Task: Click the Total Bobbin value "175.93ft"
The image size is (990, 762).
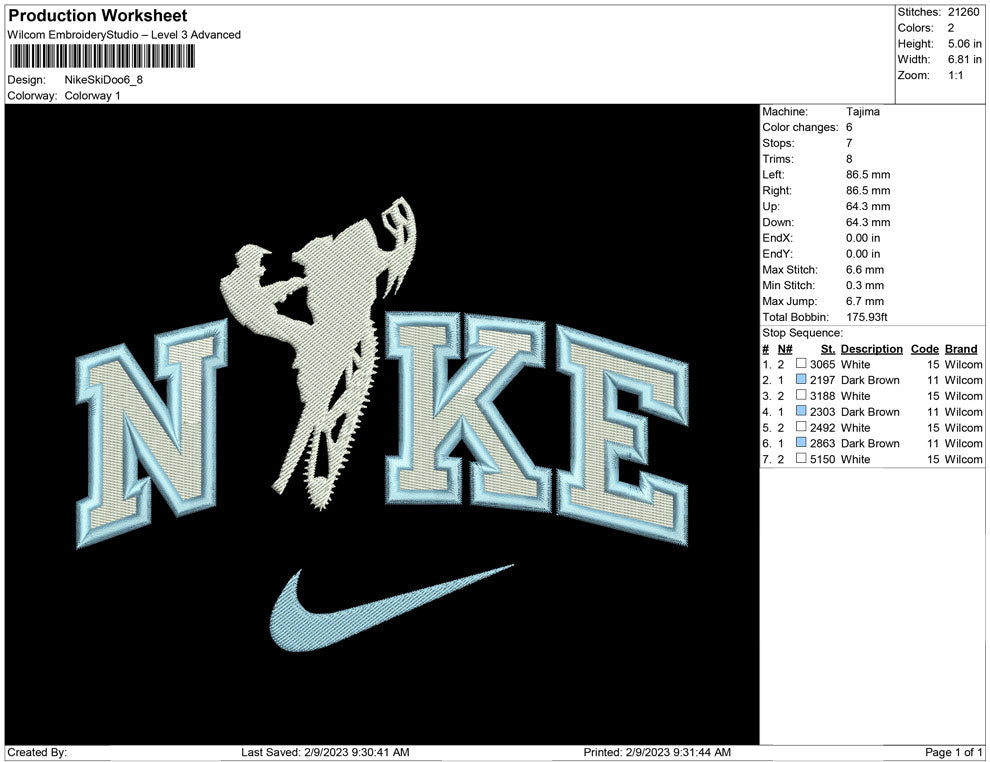Action: coord(866,316)
